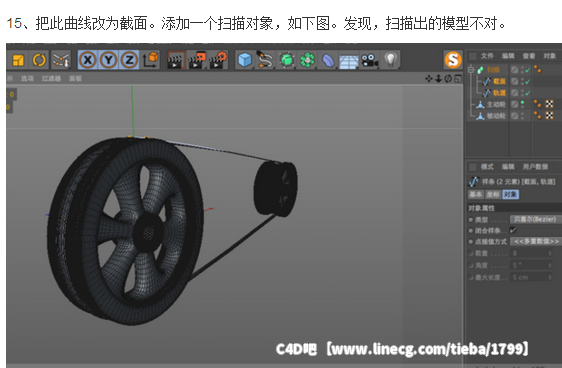Open Attribute Manager 编辑 menu
Image resolution: width=562 pixels, height=368 pixels.
(508, 167)
